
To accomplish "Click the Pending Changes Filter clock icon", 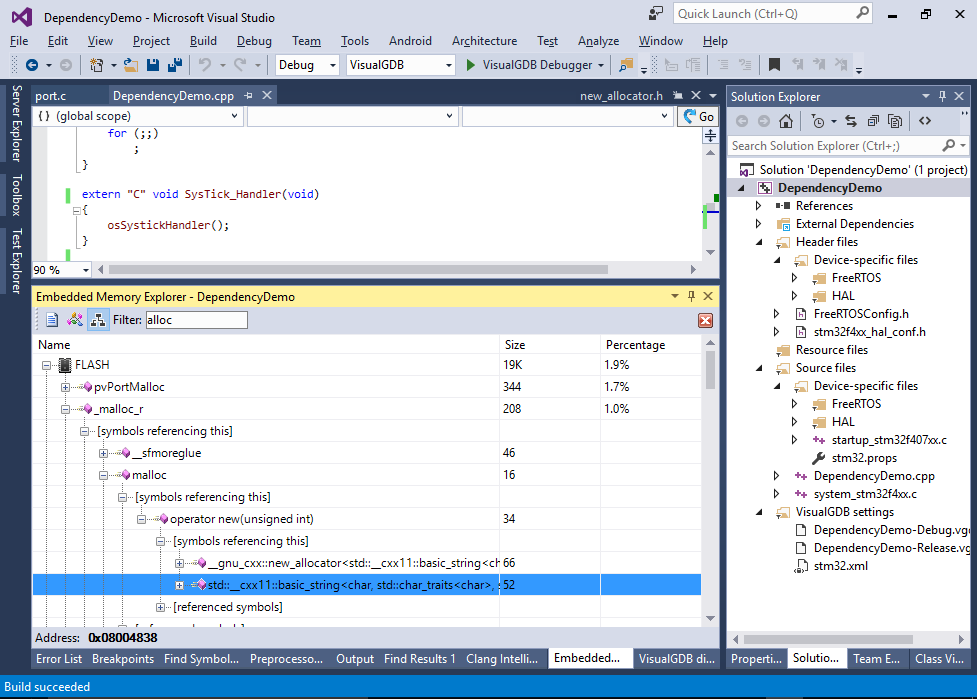I will (818, 121).
